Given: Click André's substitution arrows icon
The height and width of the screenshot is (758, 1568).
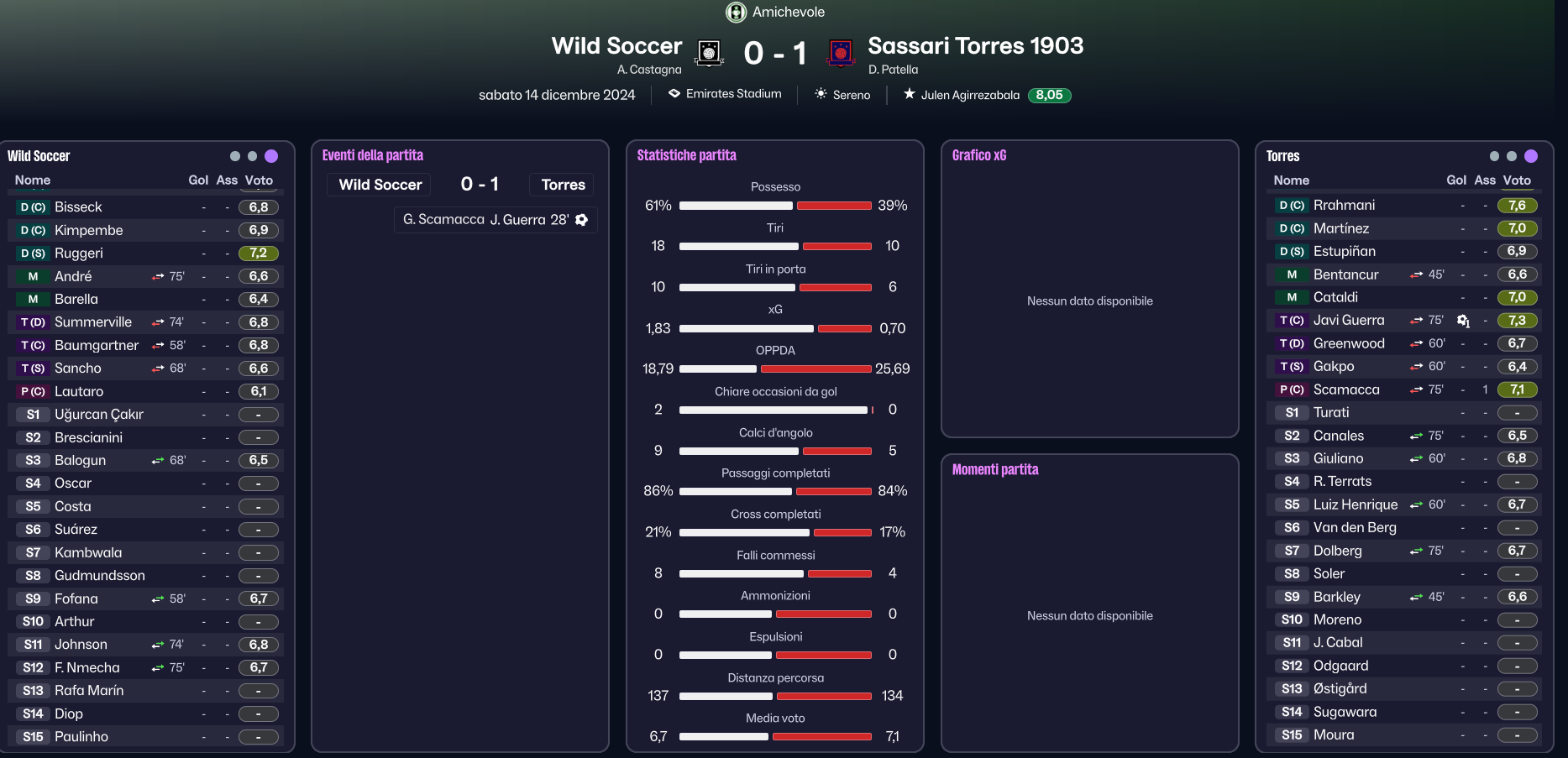Looking at the screenshot, I should 158,276.
